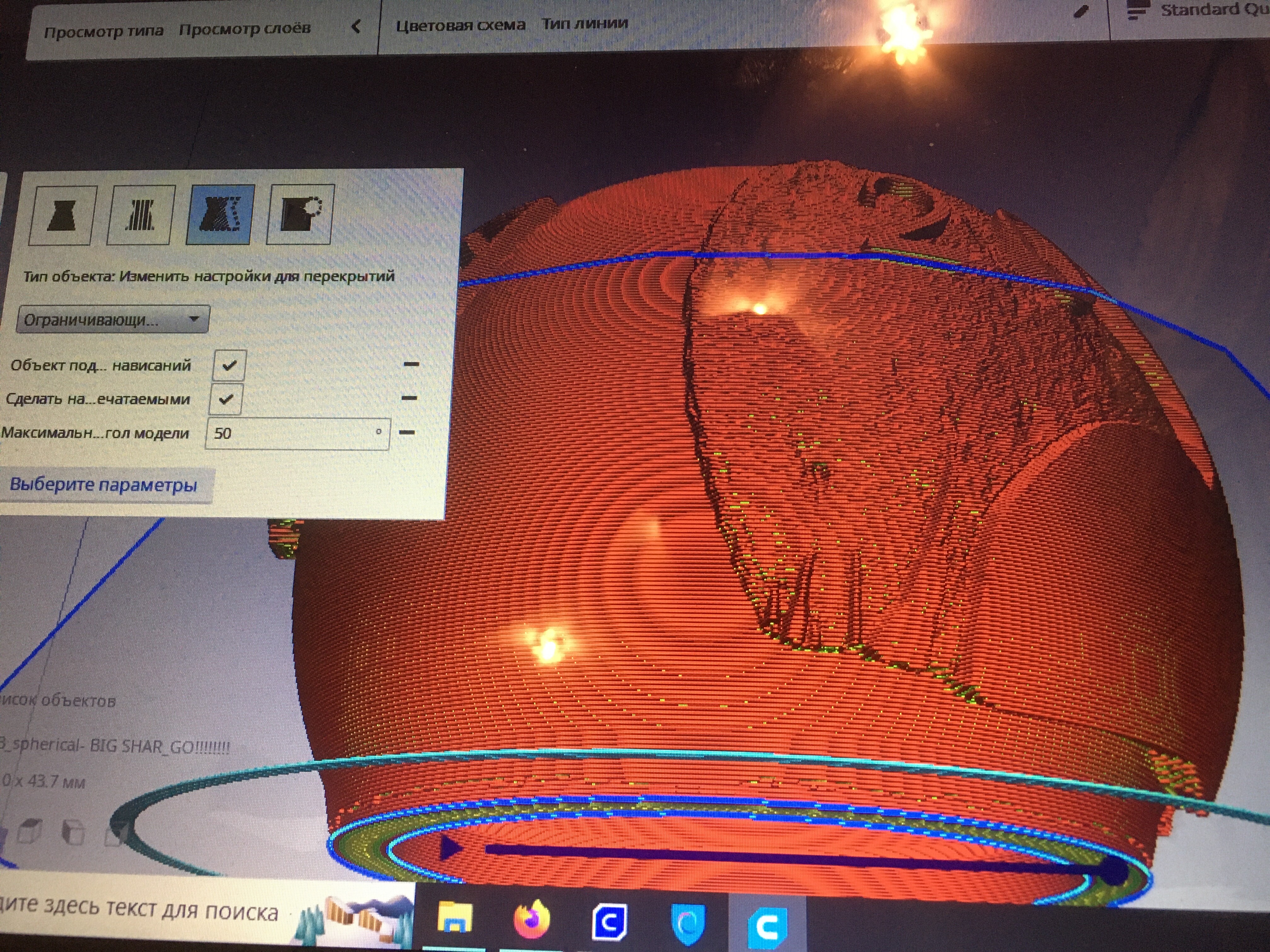Open the 'Ограничивающи...' dropdown
The image size is (1270, 952).
[x=113, y=319]
